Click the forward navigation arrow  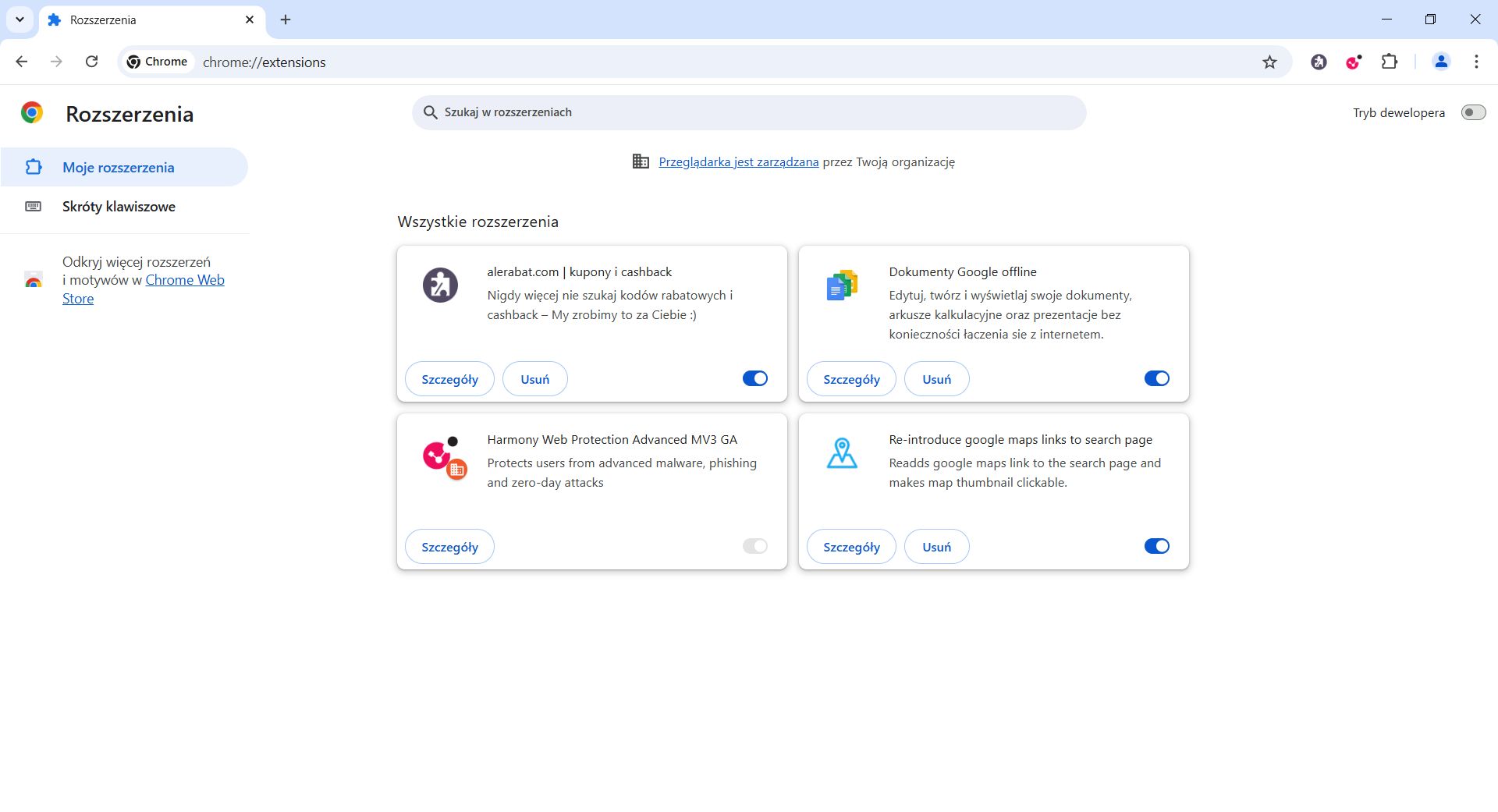(56, 62)
